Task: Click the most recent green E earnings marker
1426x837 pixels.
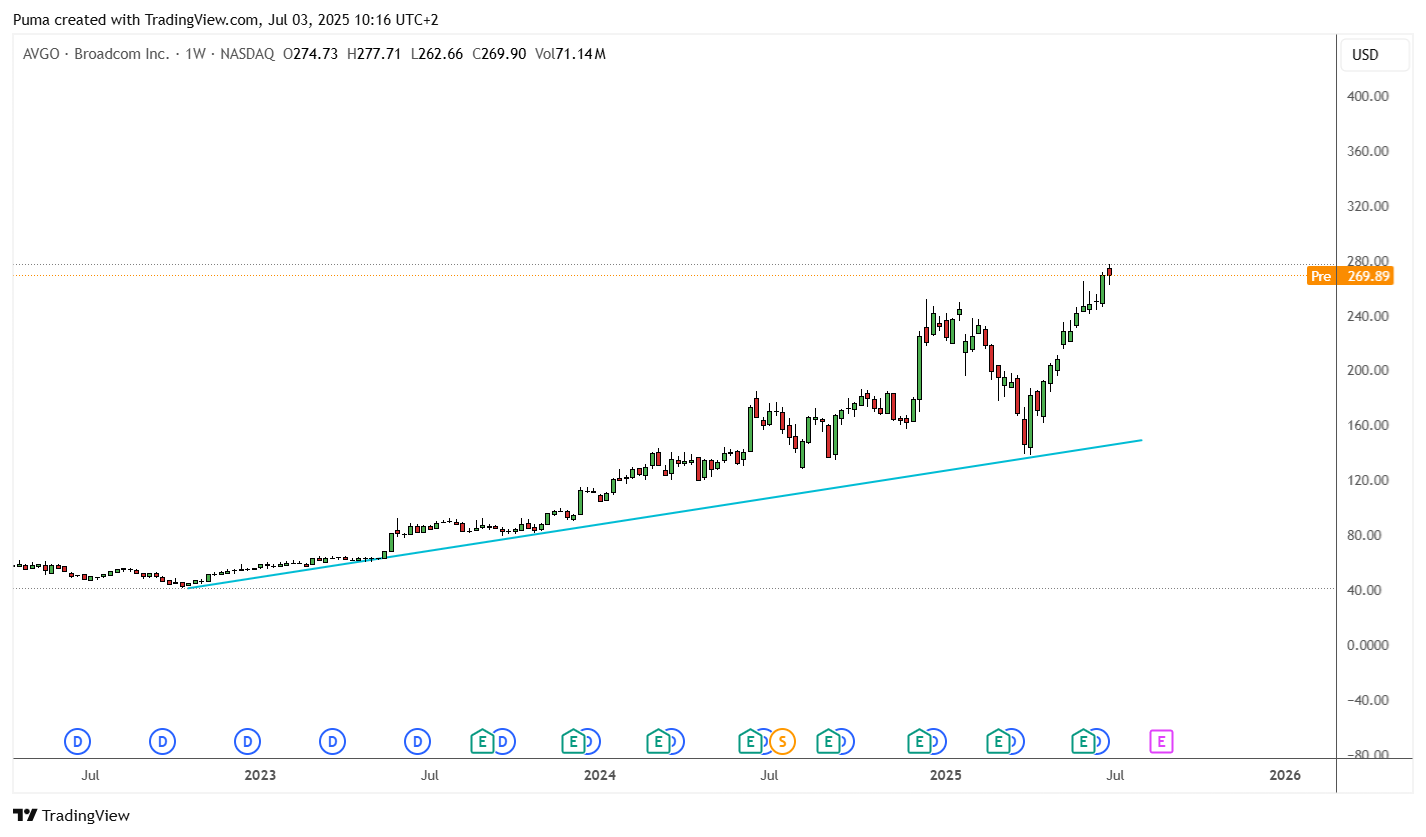Action: coord(1083,742)
